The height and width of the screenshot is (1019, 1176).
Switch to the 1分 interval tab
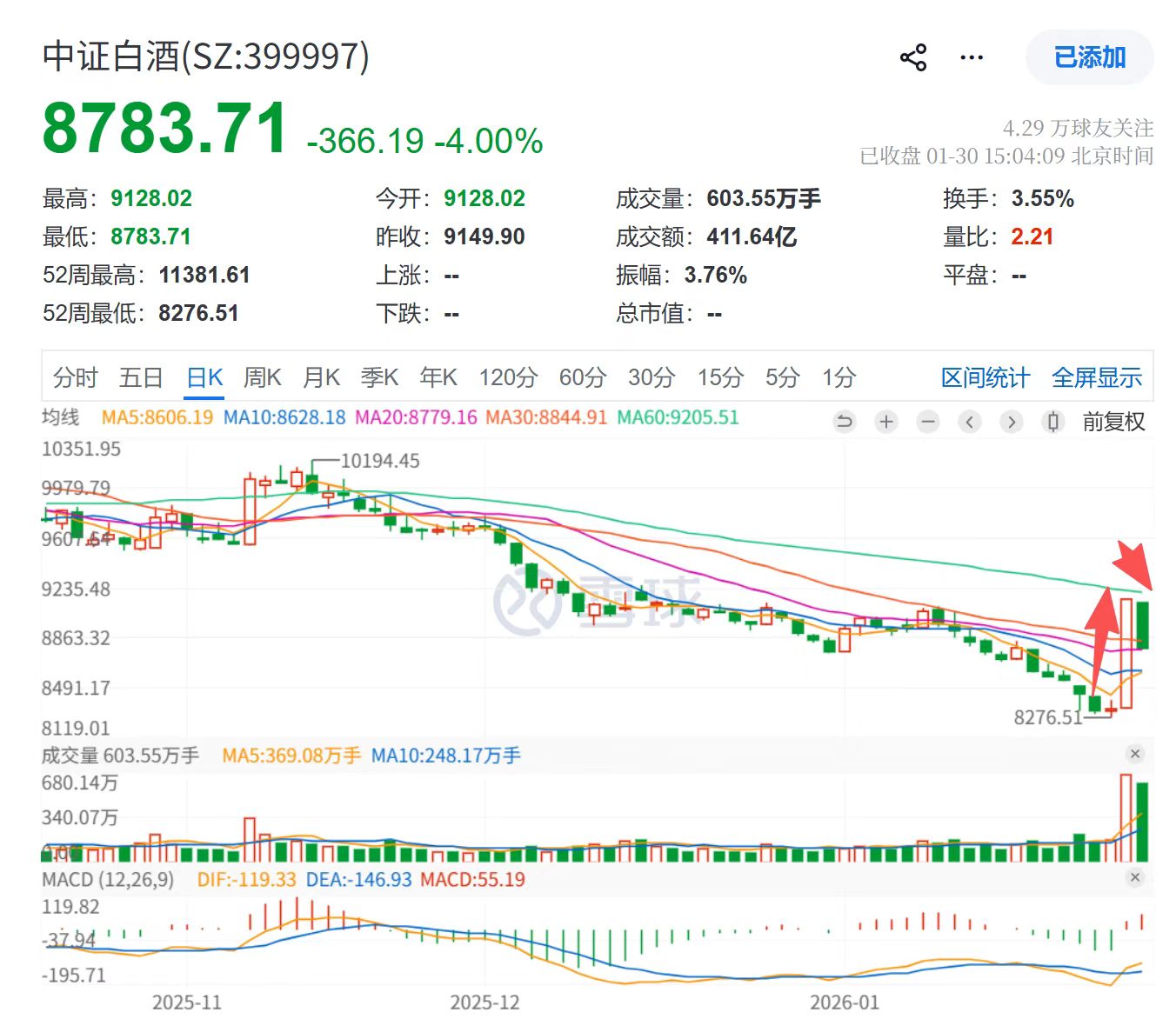click(839, 377)
